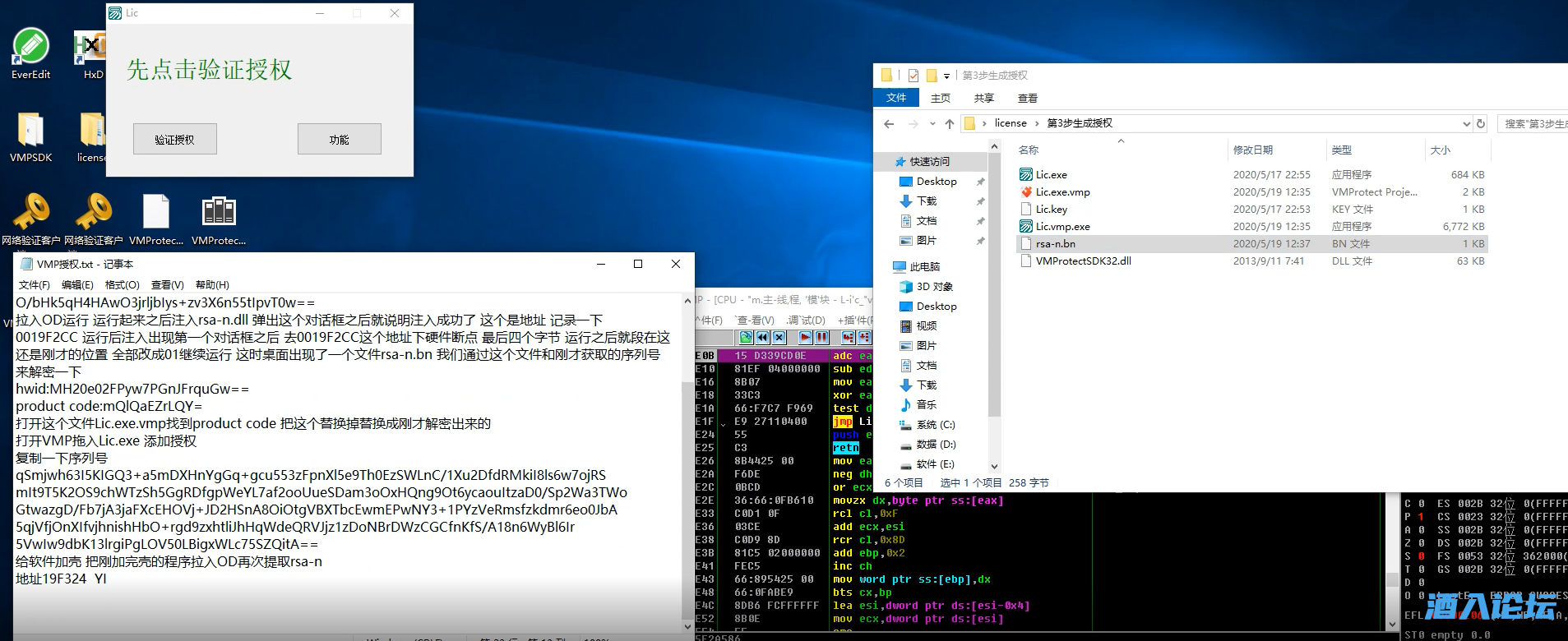
Task: Open Notepad 格式(O) menu
Action: tap(123, 284)
